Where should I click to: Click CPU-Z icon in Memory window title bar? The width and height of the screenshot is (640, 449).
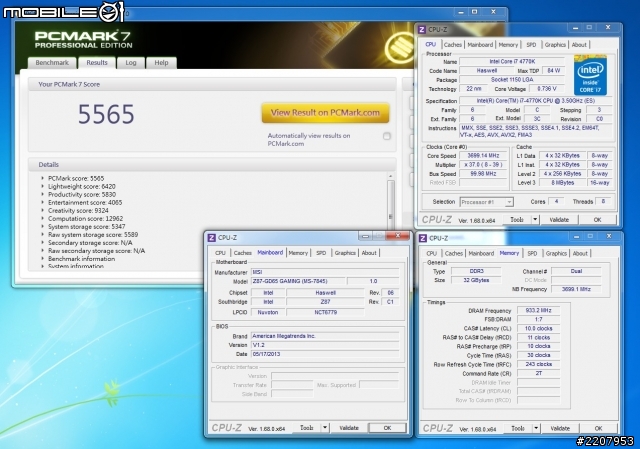click(x=423, y=238)
